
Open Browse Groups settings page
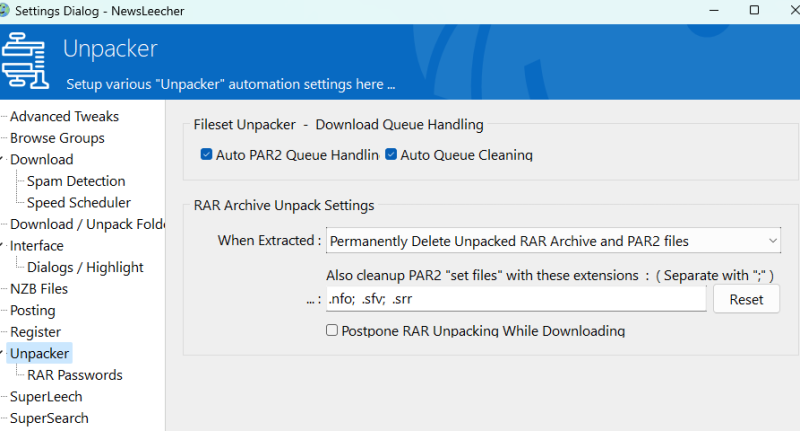click(57, 138)
